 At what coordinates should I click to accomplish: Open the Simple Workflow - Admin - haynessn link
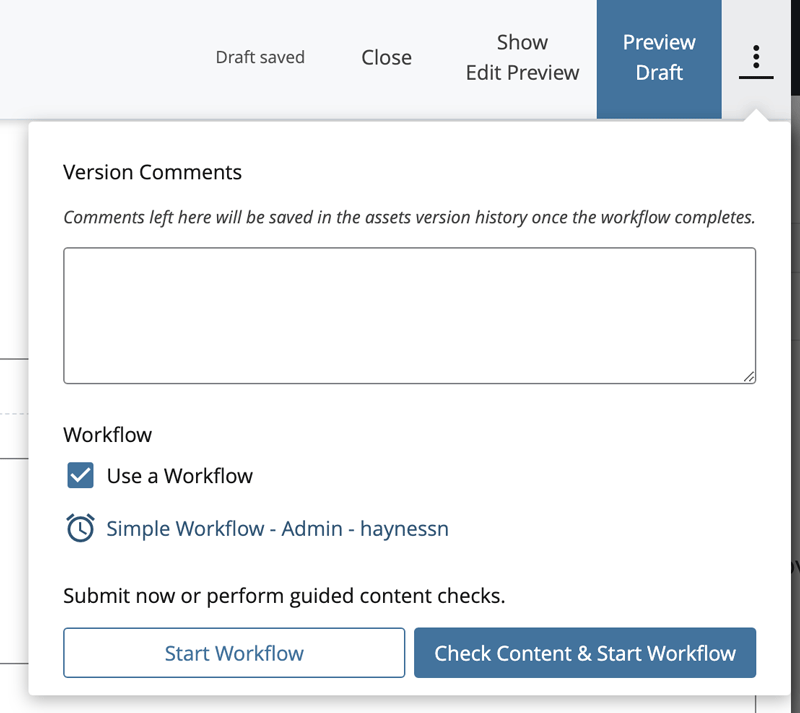click(278, 528)
